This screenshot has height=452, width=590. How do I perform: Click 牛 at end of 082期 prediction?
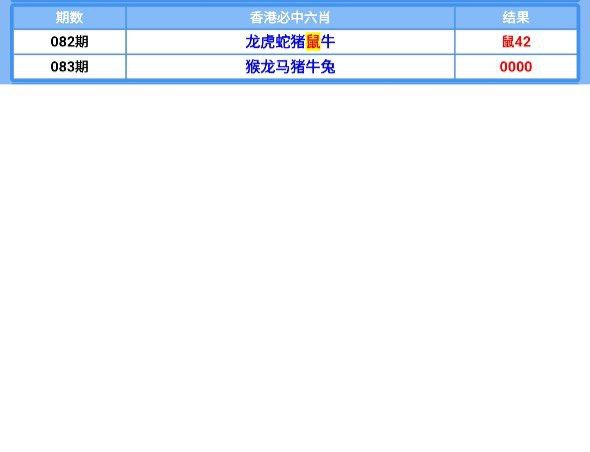(328, 41)
